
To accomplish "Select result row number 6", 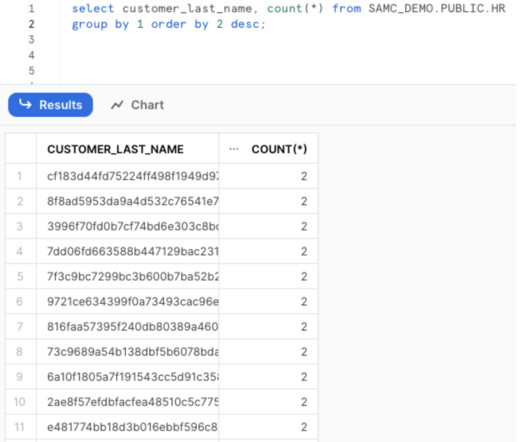I will (20, 301).
